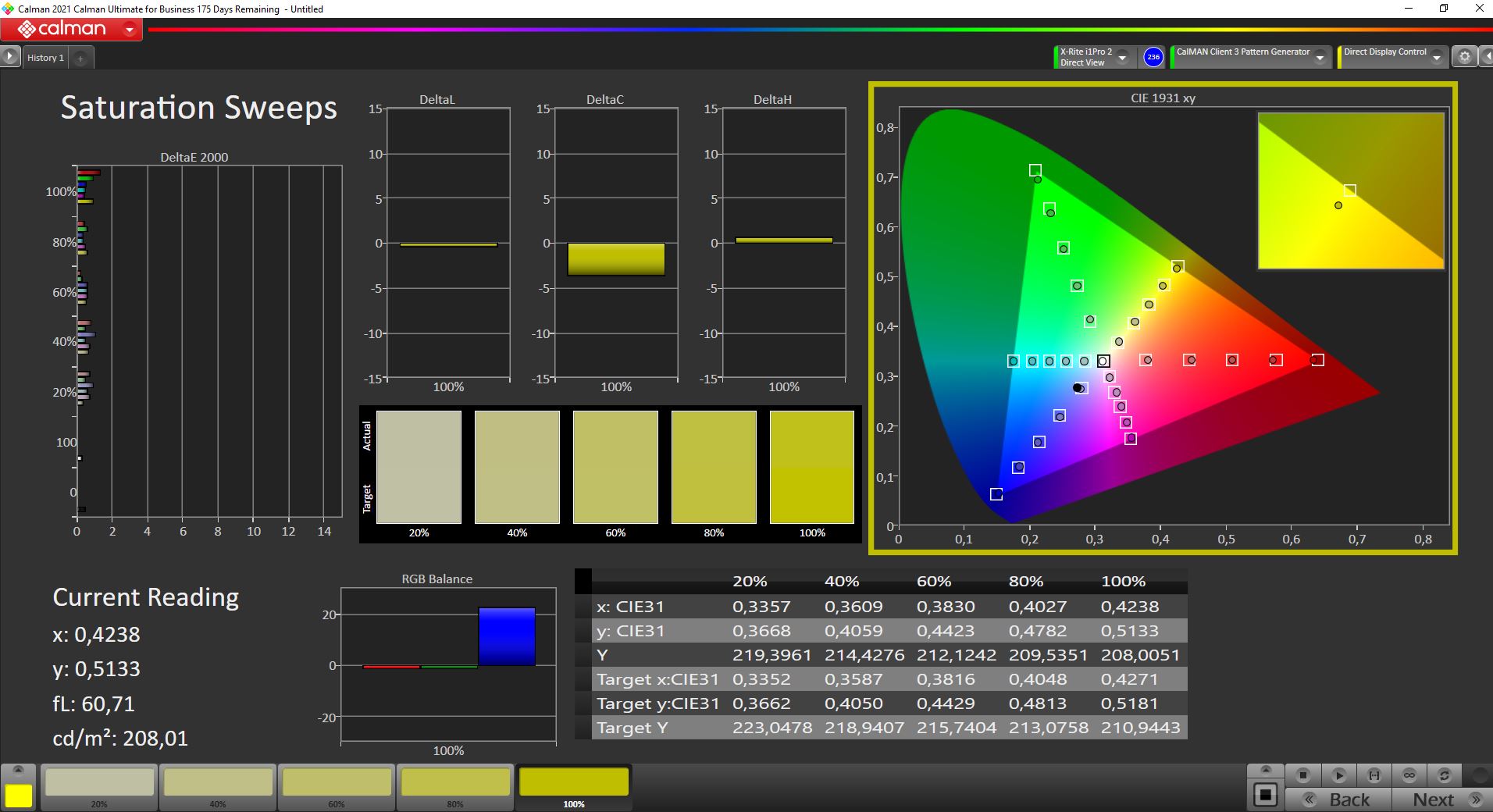Select the 60% saturation swatch in bottom strip
Screen dimensions: 1493x812
337,783
